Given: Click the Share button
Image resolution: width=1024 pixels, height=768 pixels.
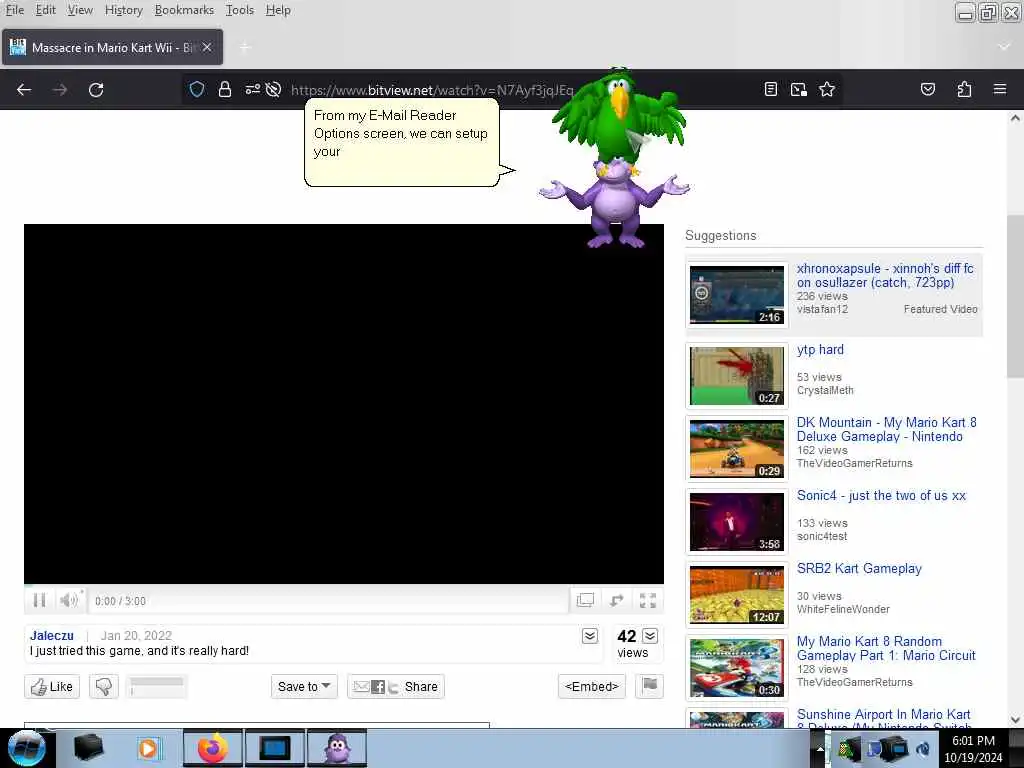Looking at the screenshot, I should click(x=396, y=686).
